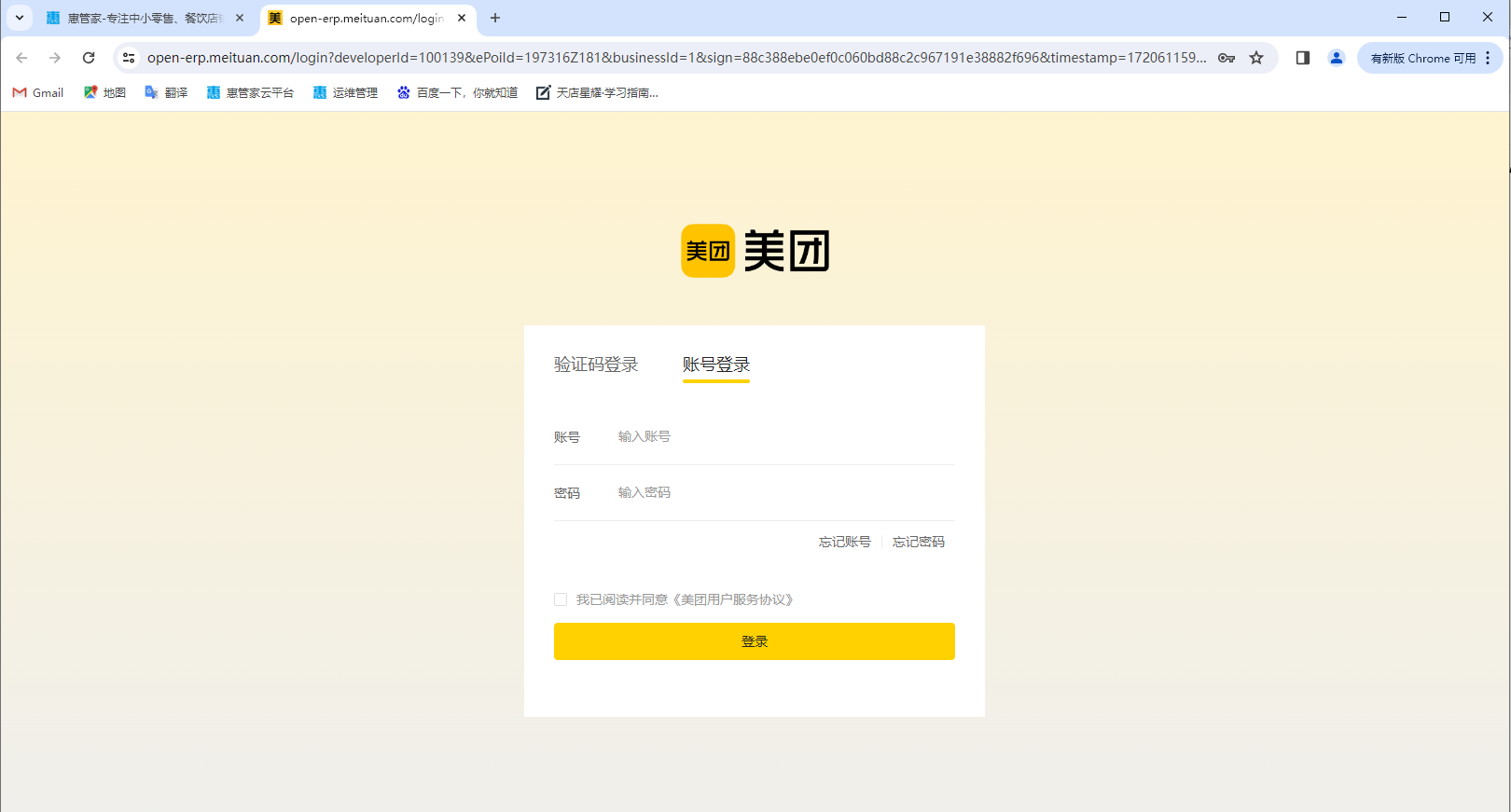This screenshot has width=1511, height=812.
Task: Click 忘记密码 link
Action: pyautogui.click(x=919, y=542)
